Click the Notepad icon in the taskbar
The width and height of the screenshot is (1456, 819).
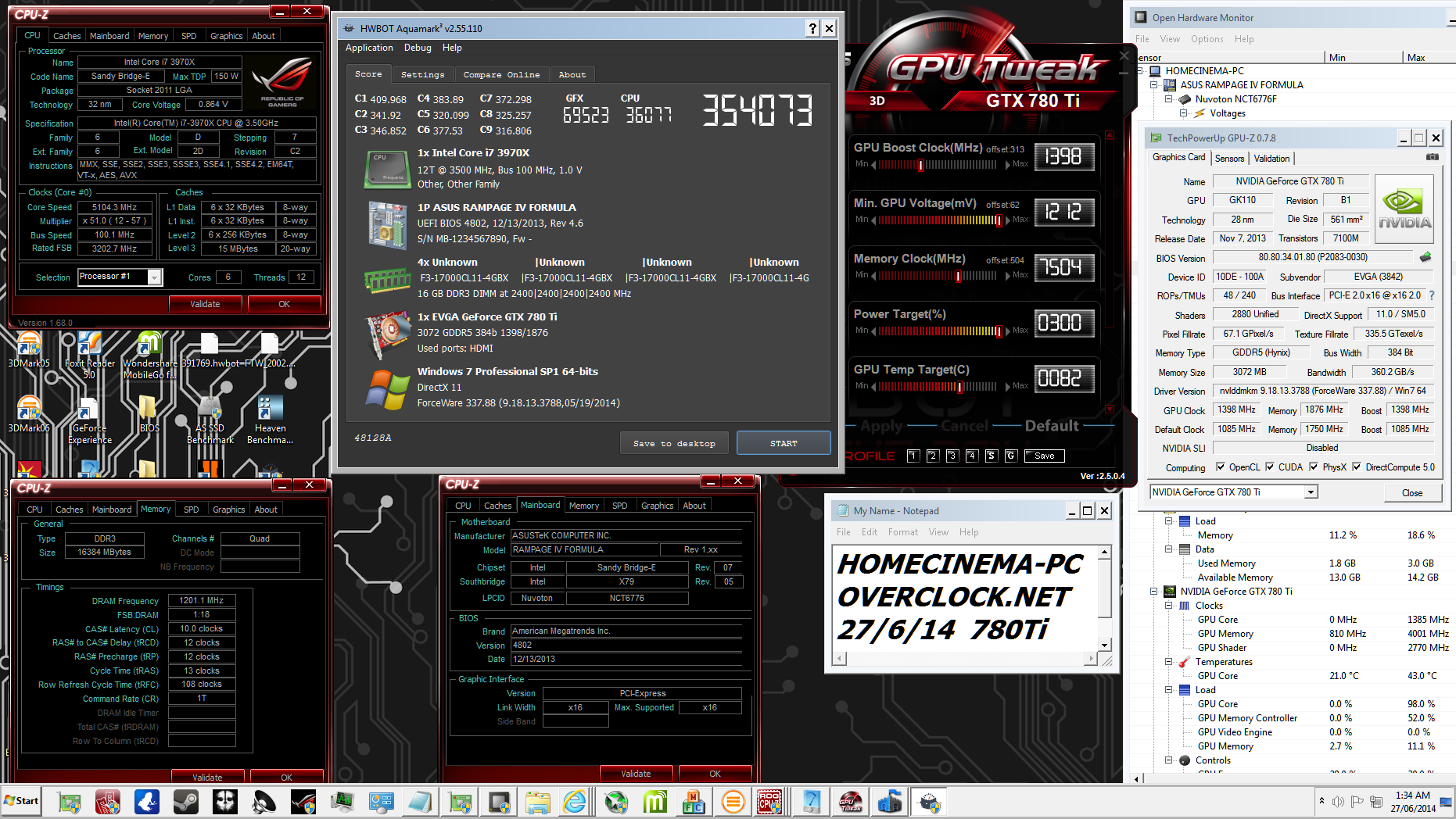point(420,802)
